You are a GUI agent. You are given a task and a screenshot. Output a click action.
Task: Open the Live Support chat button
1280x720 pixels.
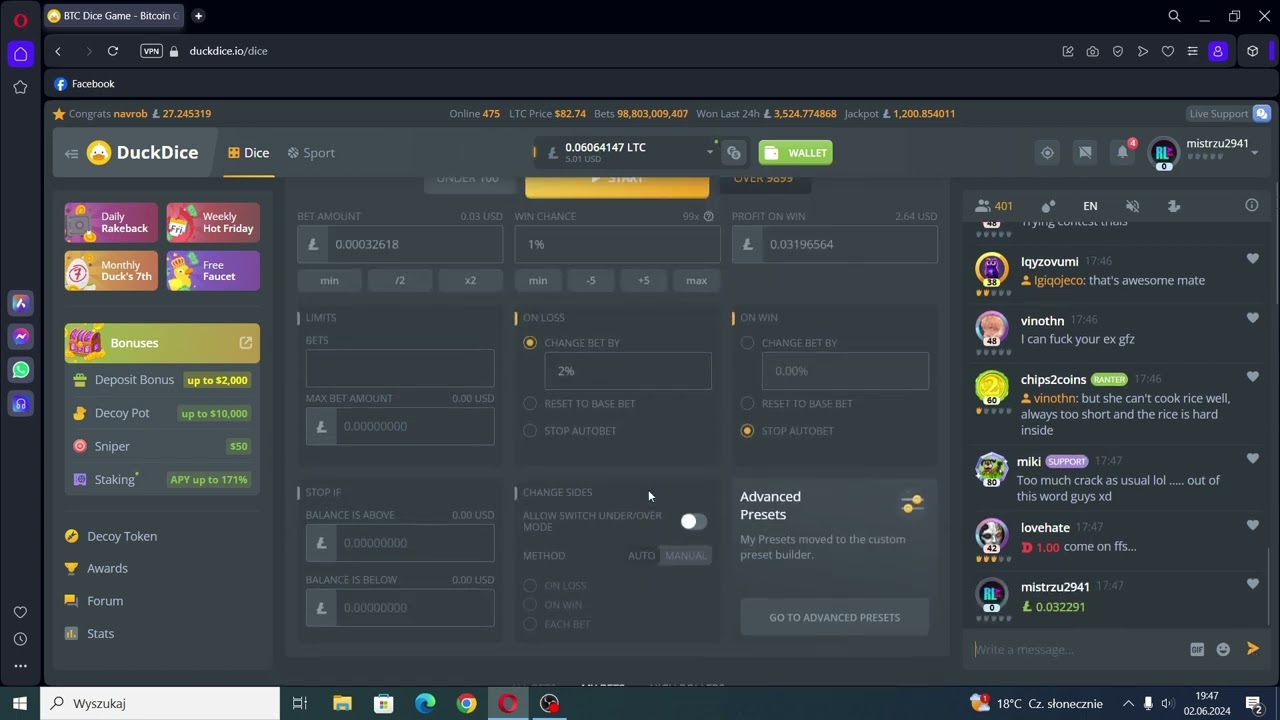pos(1228,114)
